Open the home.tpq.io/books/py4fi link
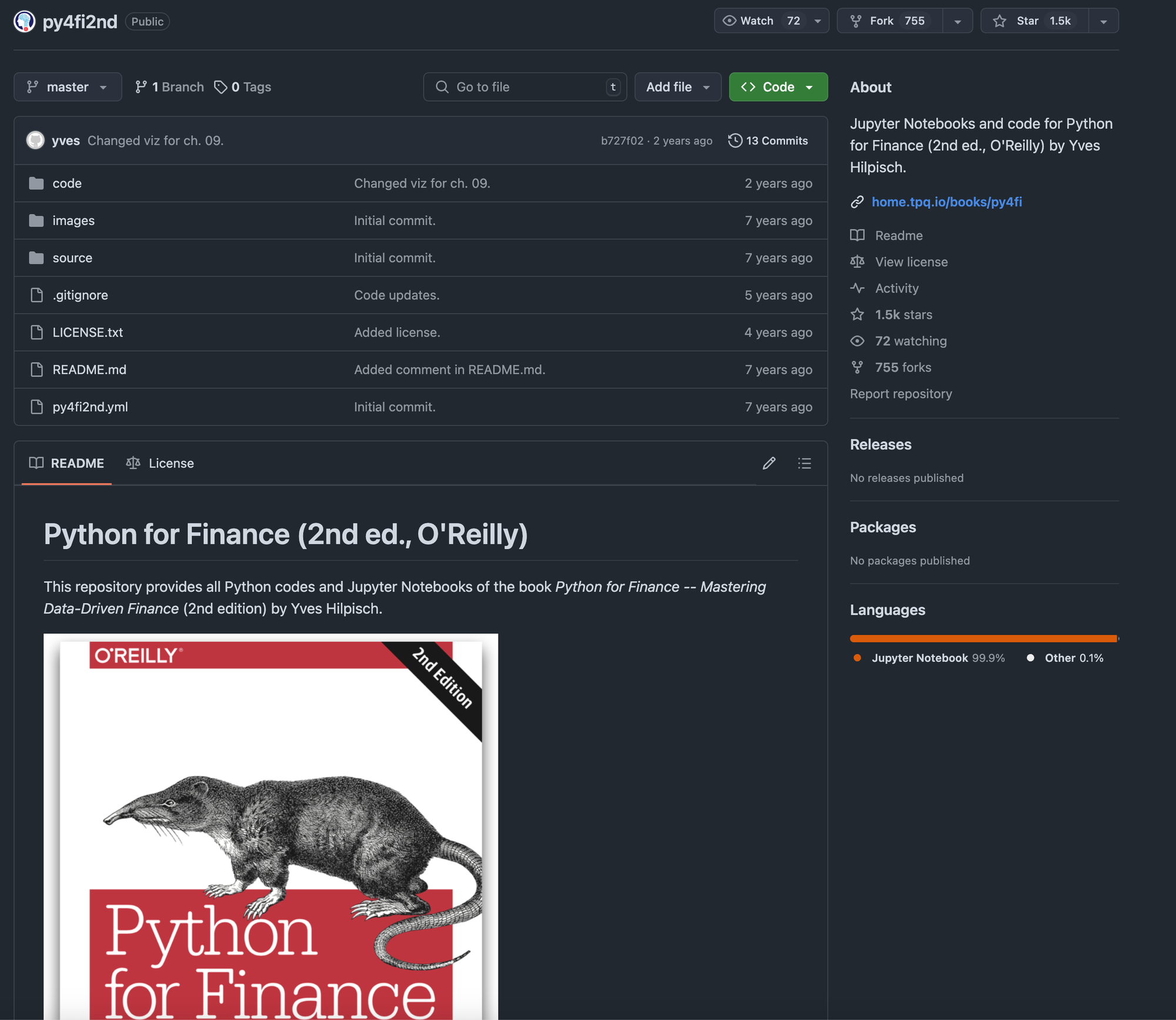This screenshot has width=1176, height=1020. point(946,202)
